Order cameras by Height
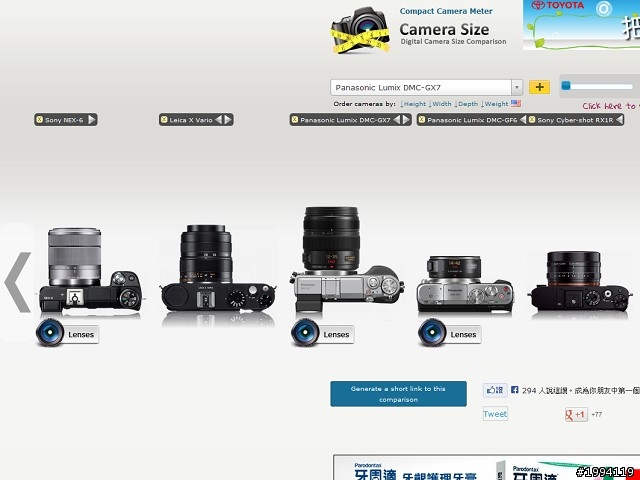Image resolution: width=640 pixels, height=480 pixels. point(413,104)
